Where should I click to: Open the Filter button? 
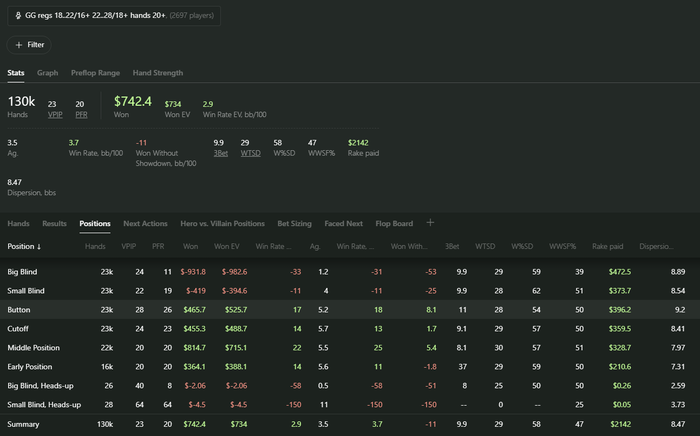pos(29,45)
